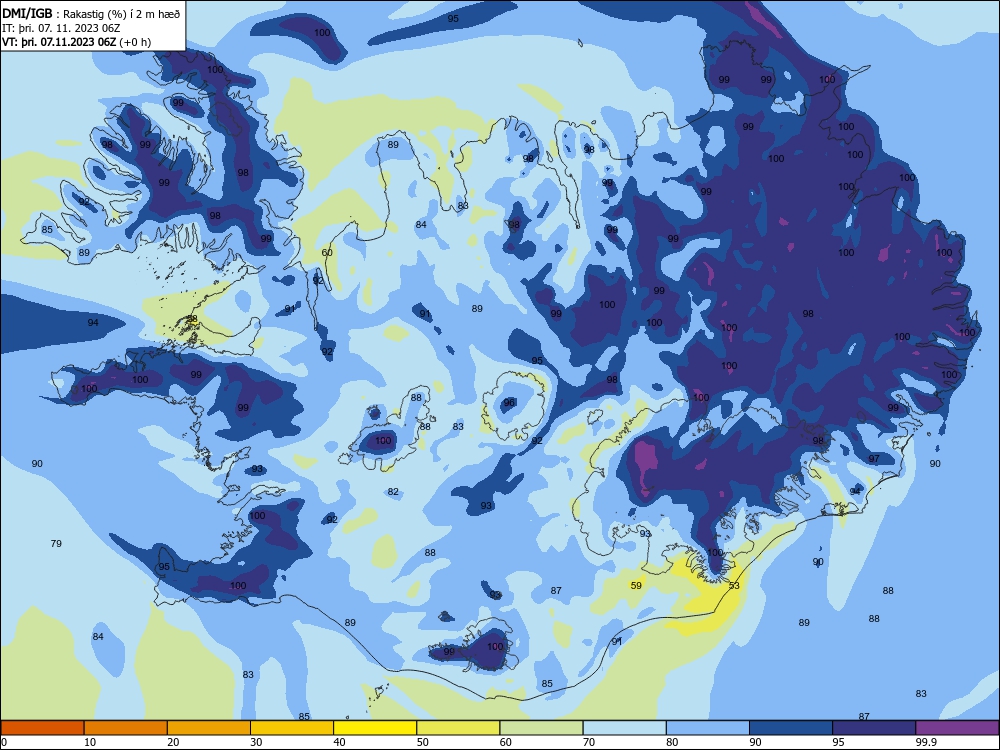
Task: Choose the yellow-green 60–70 legend swatch
Action: tap(541, 728)
